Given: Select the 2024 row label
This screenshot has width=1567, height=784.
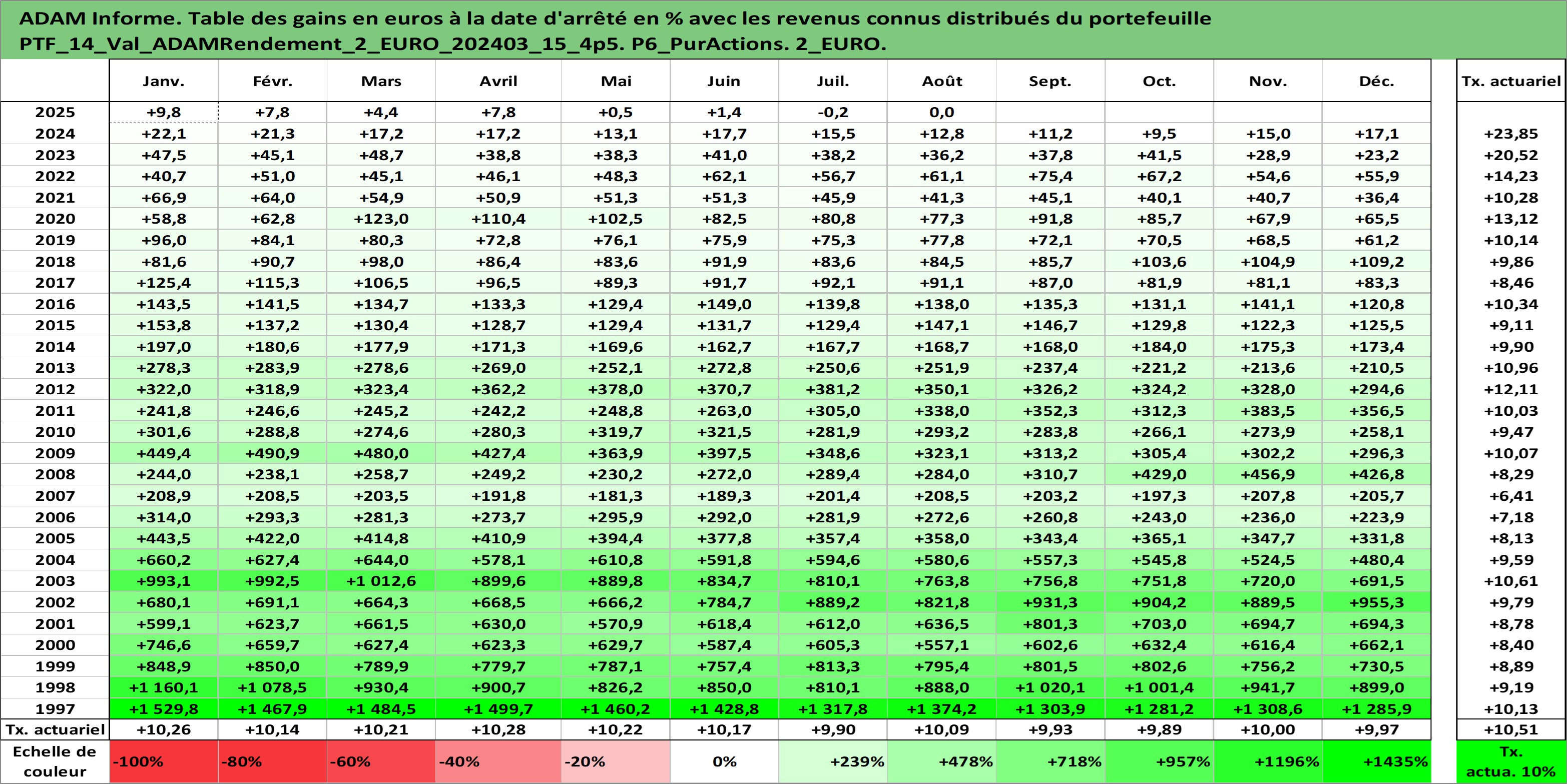Looking at the screenshot, I should pyautogui.click(x=55, y=133).
